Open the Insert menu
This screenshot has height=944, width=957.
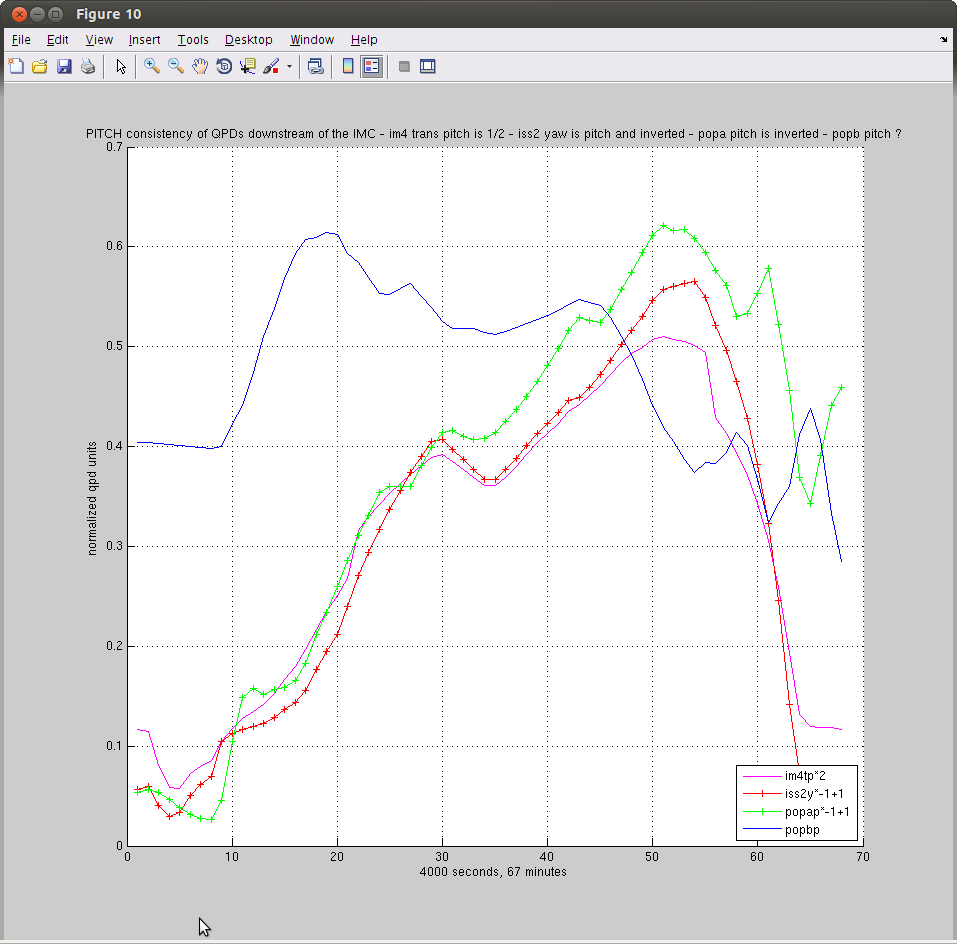[x=144, y=40]
